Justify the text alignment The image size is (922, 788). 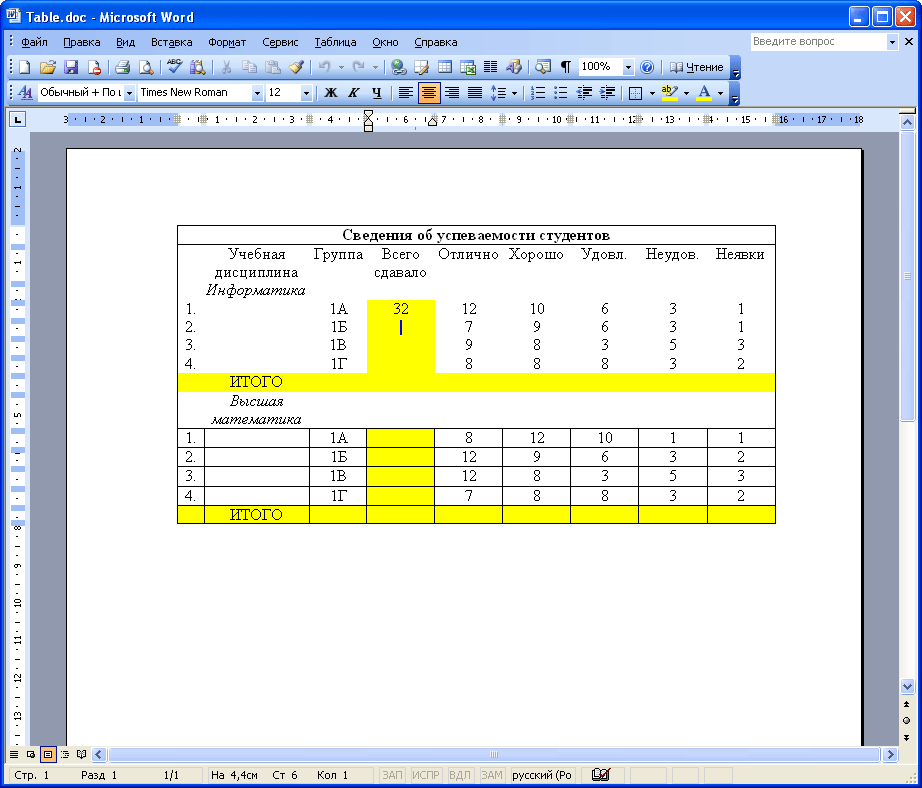pyautogui.click(x=475, y=92)
